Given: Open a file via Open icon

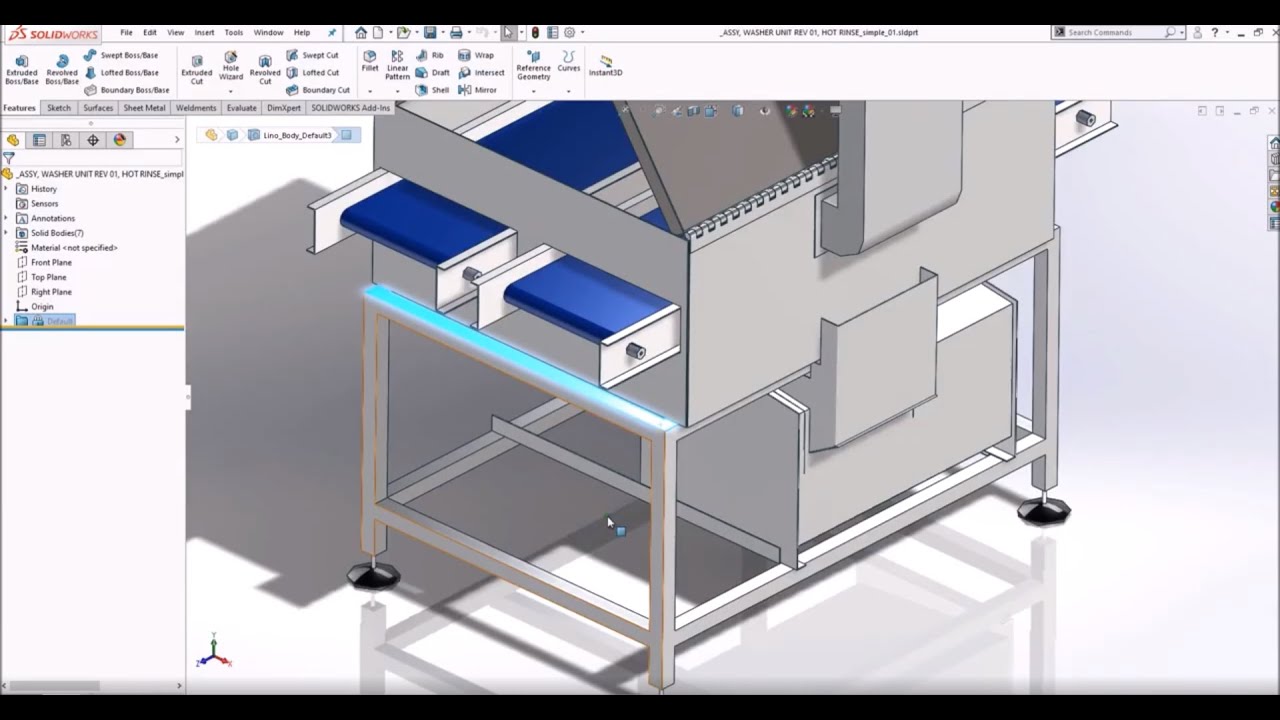Looking at the screenshot, I should 403,32.
